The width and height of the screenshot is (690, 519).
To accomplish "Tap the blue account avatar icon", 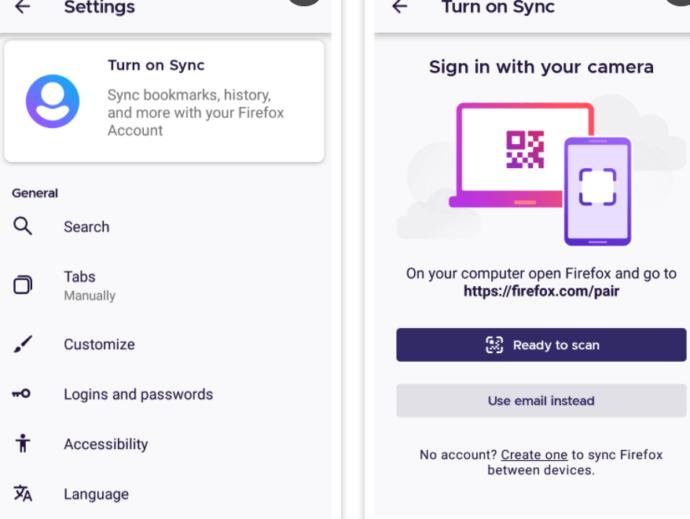I will click(53, 101).
